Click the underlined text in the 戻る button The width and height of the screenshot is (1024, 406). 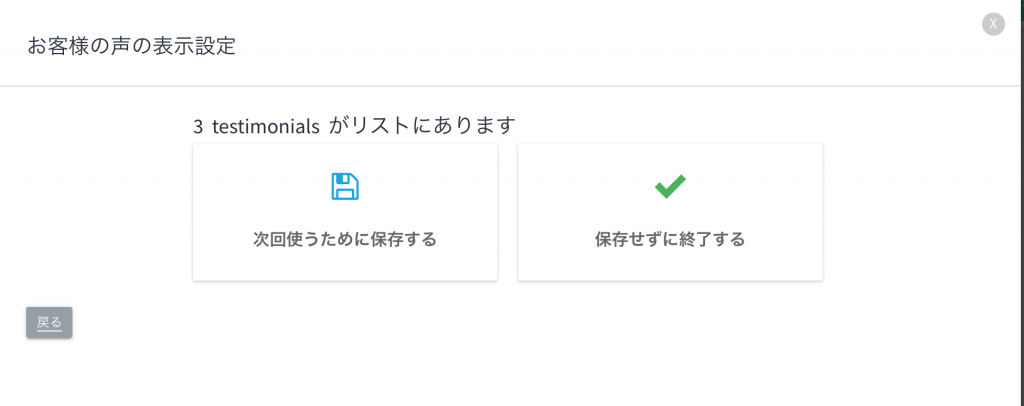[49, 322]
